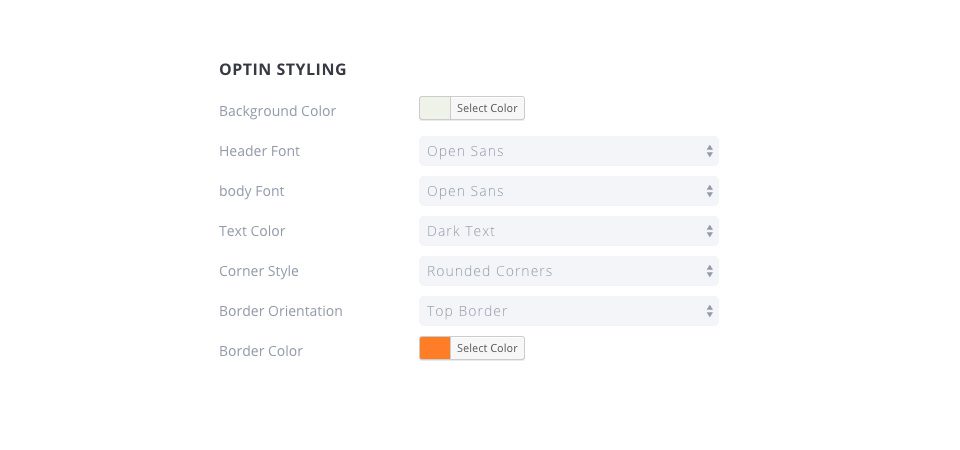Click the Background Color label

pos(277,111)
